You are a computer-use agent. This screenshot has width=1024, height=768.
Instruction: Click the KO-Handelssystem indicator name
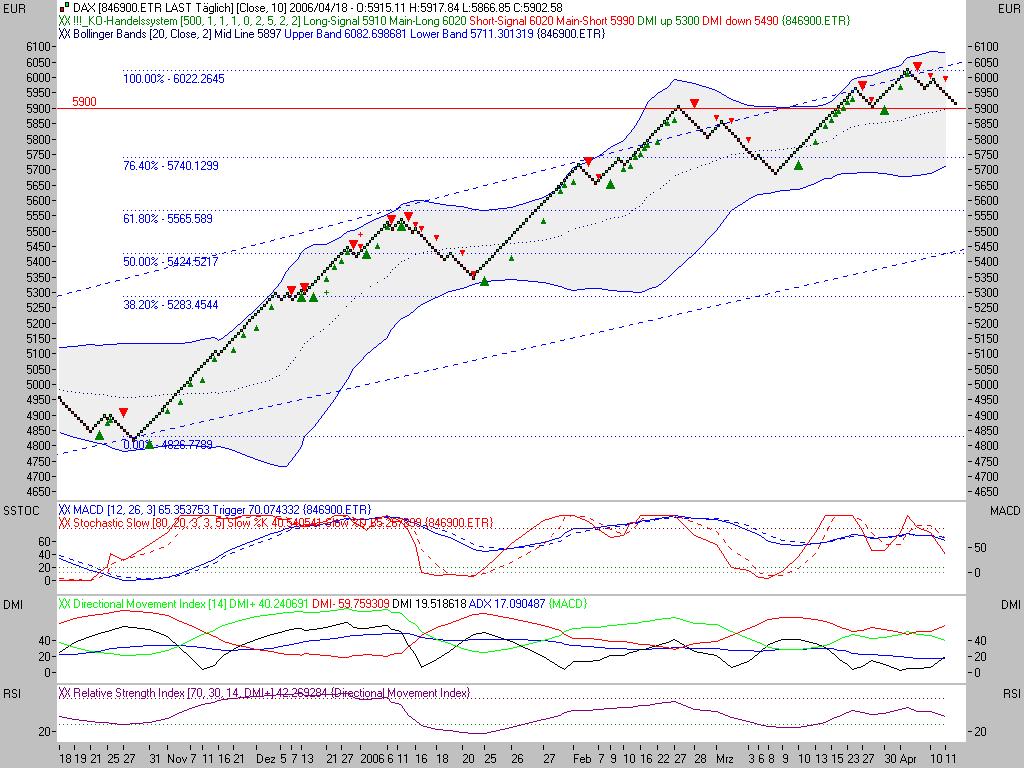click(123, 21)
